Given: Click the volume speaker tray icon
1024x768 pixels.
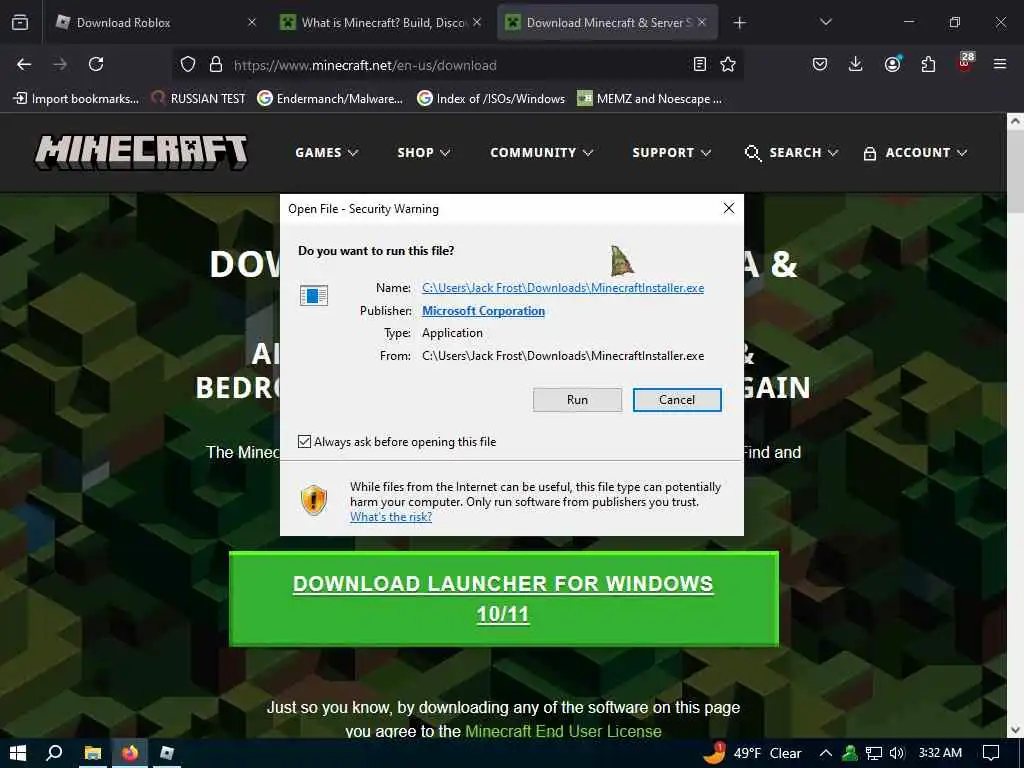Looking at the screenshot, I should point(897,753).
